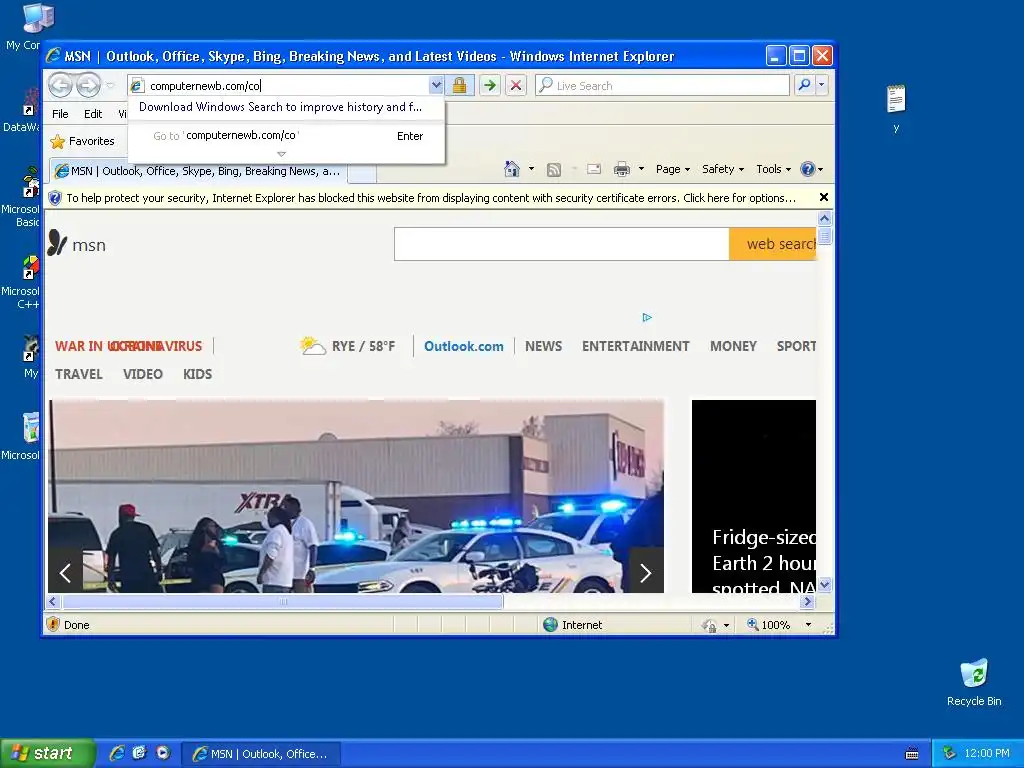
Task: Open a new blank tab
Action: click(362, 172)
